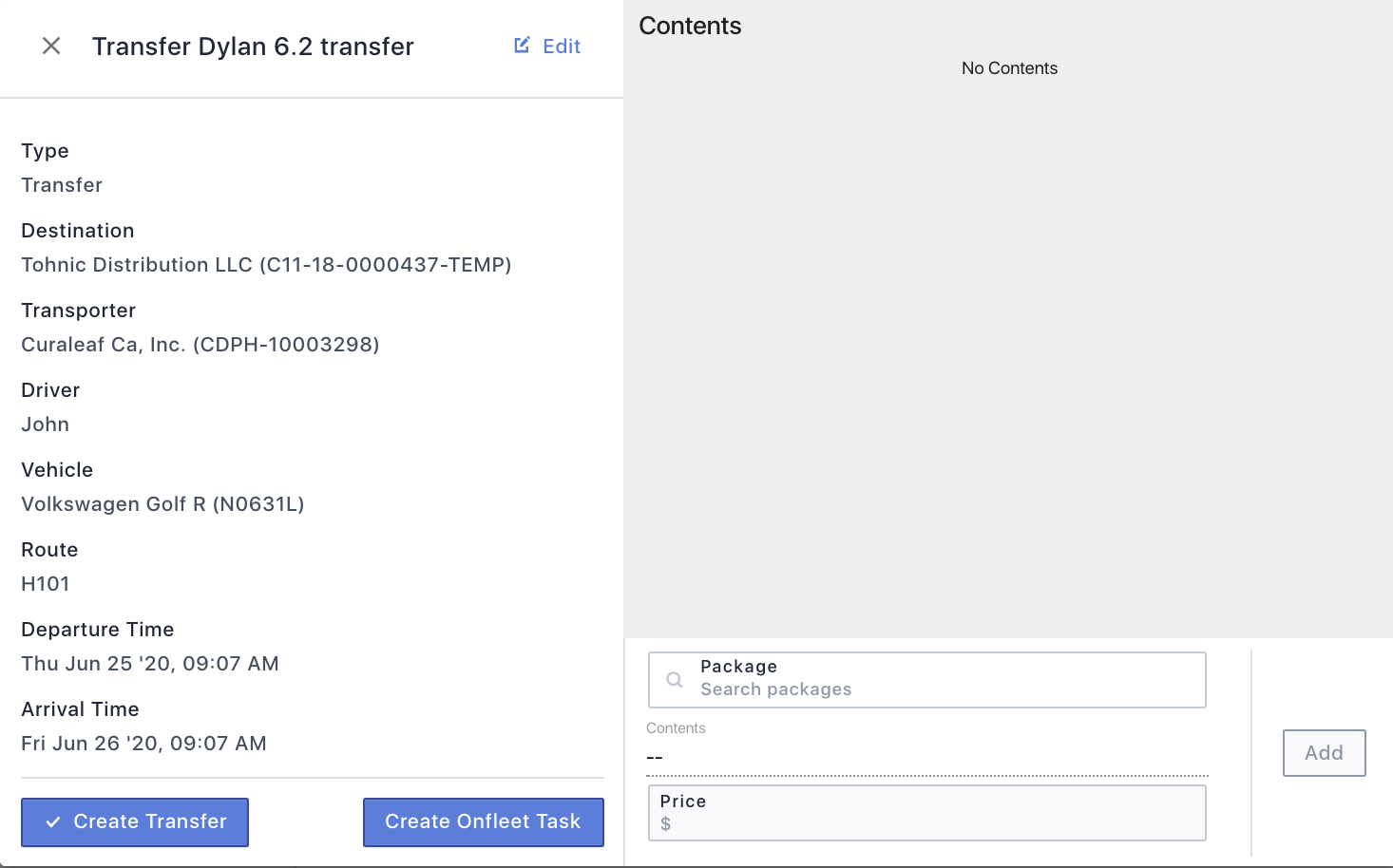This screenshot has width=1393, height=868.
Task: Click the Contents dashed value field
Action: [x=926, y=757]
